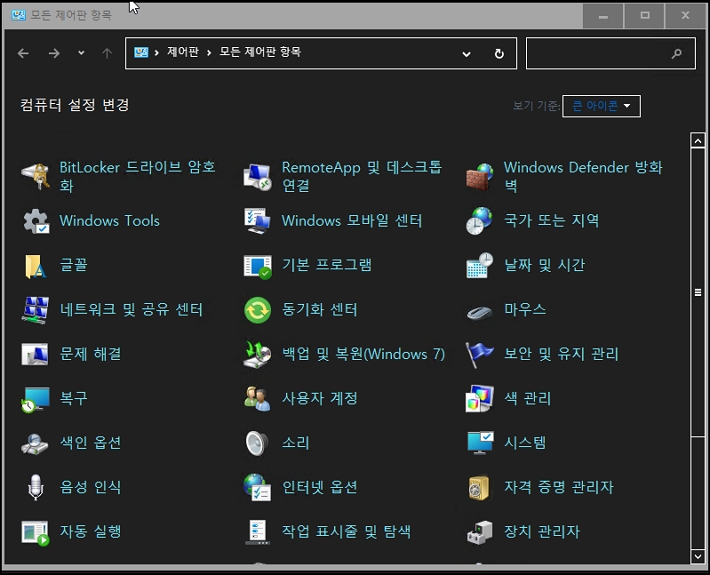Open the 자동 실행 text link

click(91, 532)
